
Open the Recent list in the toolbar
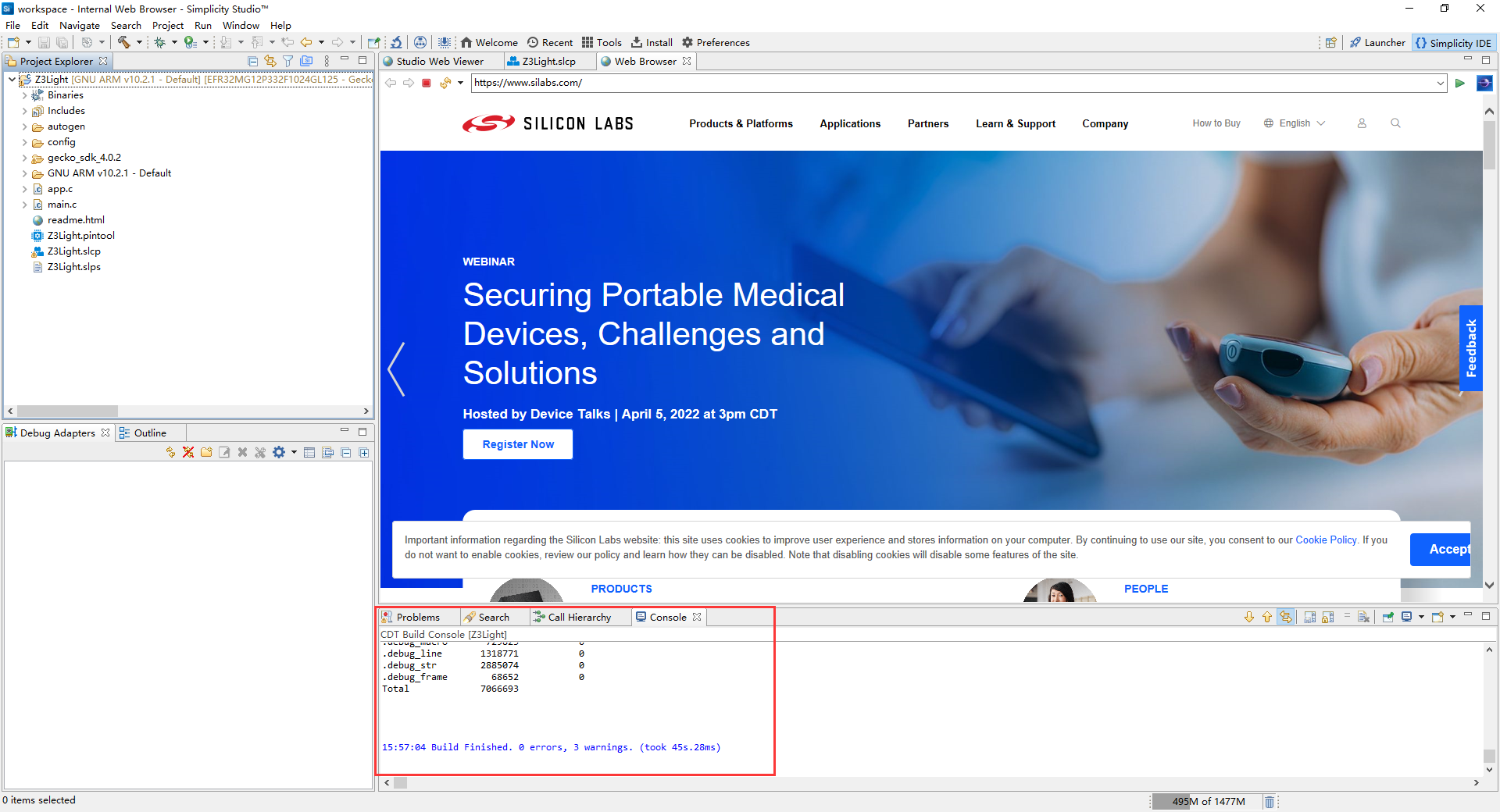(x=550, y=42)
